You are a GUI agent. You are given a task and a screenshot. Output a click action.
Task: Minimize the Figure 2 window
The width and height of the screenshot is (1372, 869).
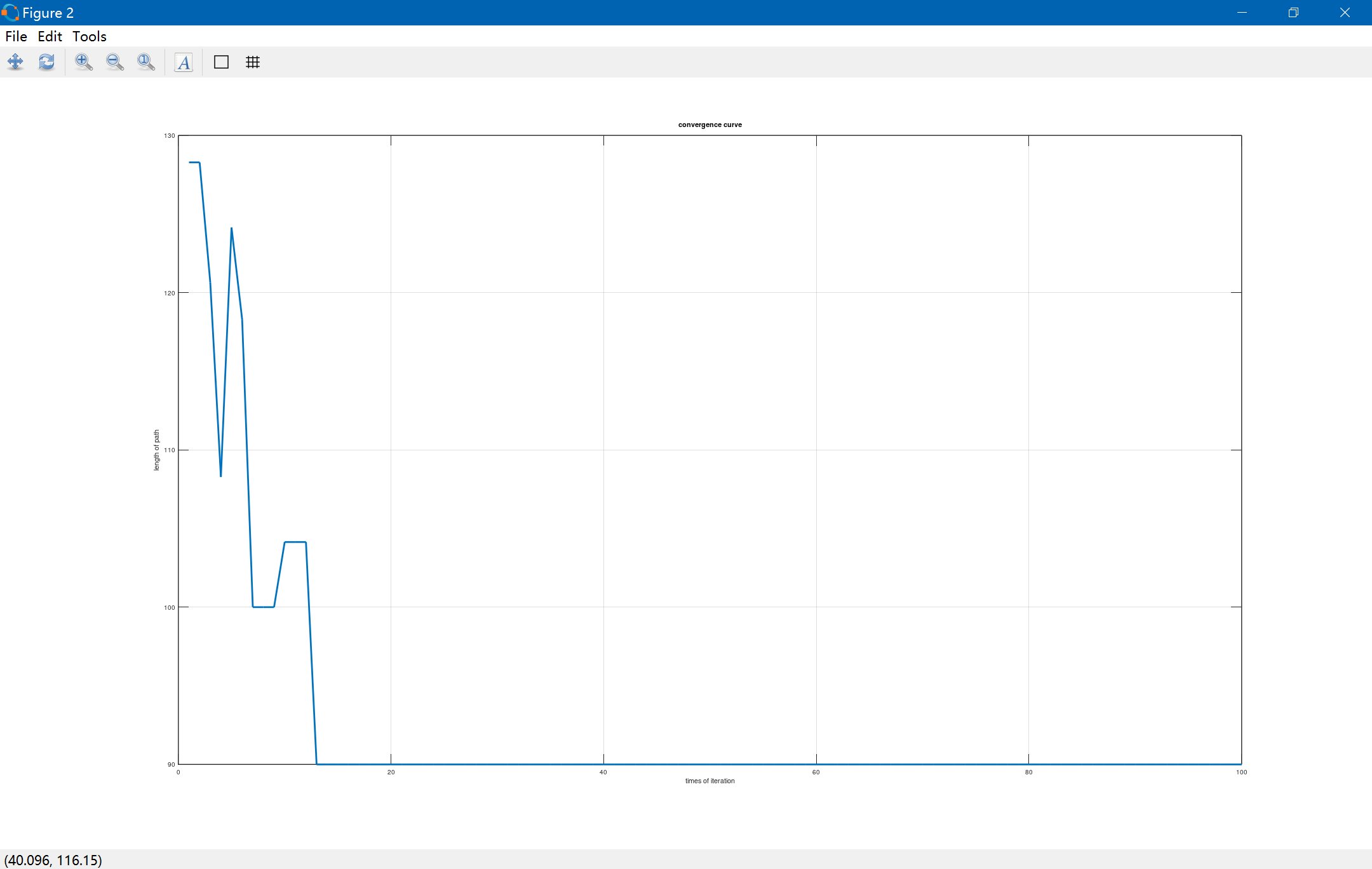click(1242, 13)
